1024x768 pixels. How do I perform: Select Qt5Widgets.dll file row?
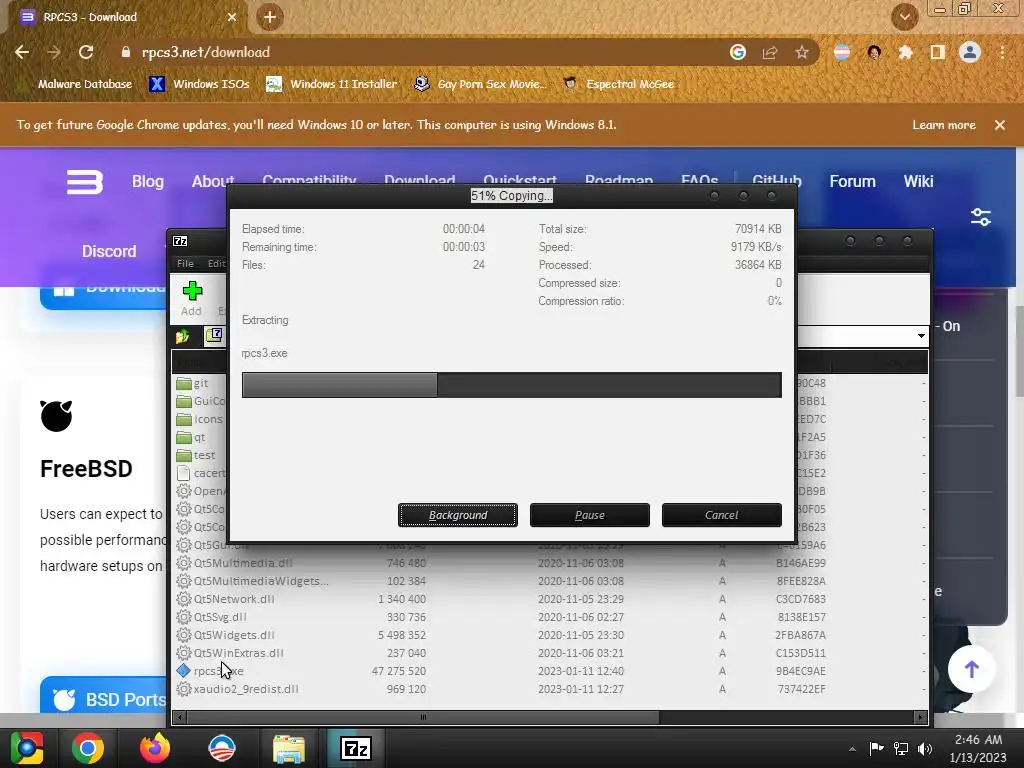[x=549, y=635]
